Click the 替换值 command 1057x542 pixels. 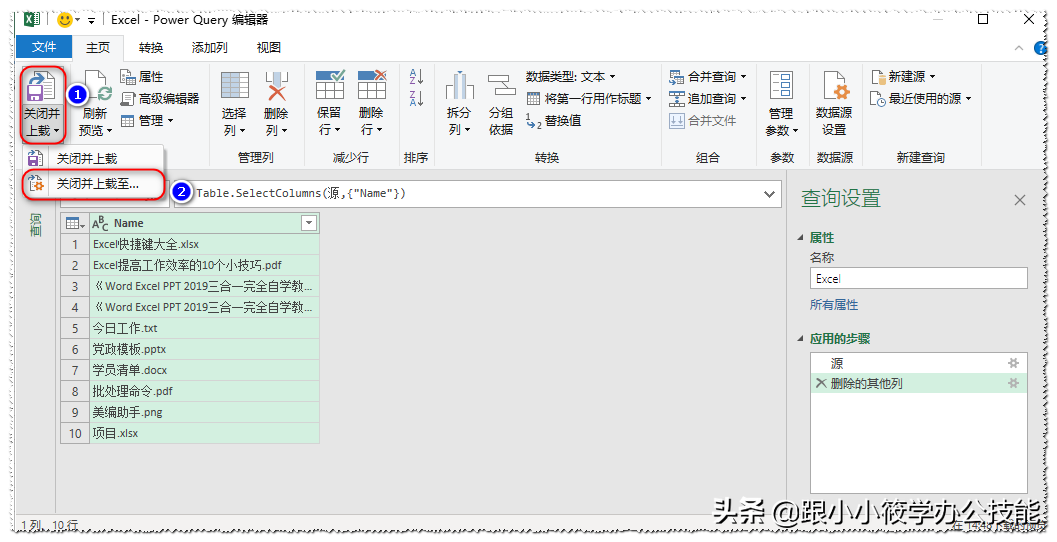(553, 121)
